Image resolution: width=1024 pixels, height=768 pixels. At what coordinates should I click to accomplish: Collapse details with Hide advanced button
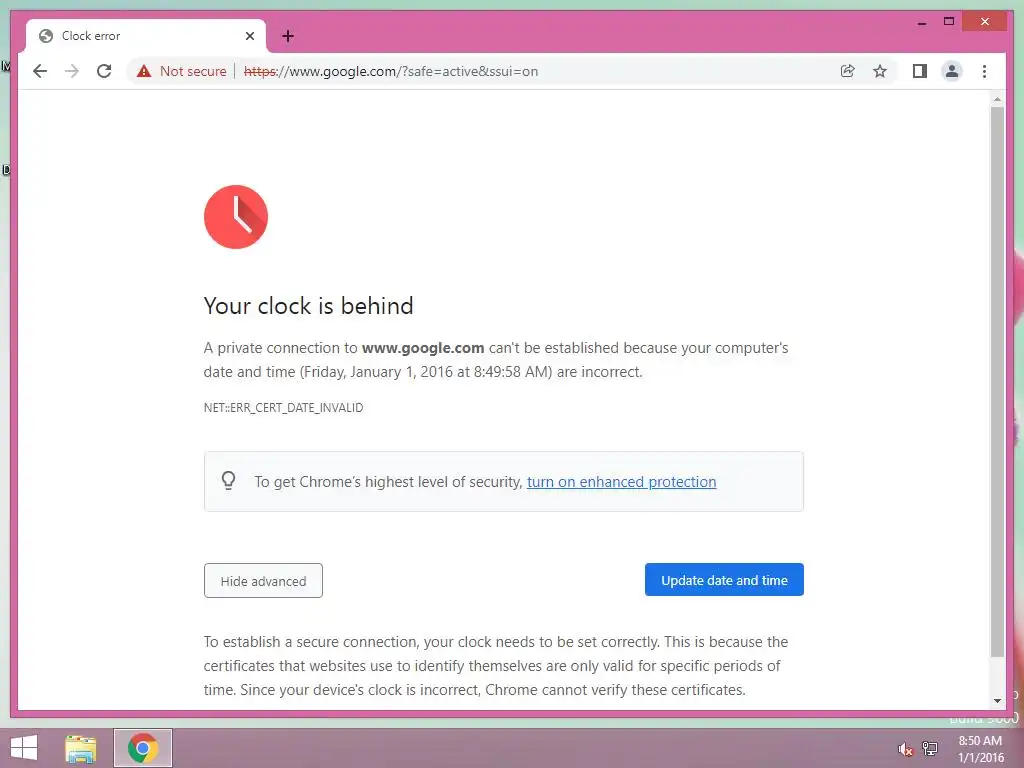pos(263,581)
